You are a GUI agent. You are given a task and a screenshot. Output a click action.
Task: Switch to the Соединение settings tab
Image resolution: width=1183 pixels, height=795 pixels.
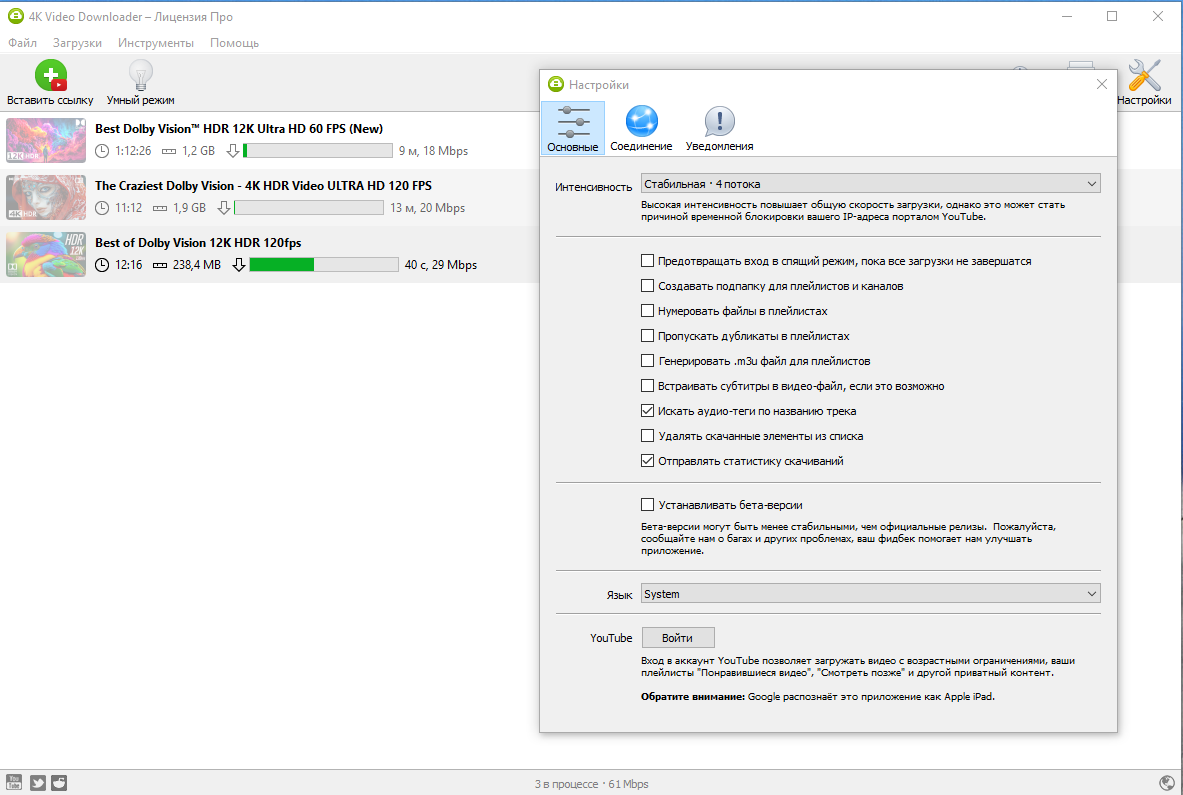[641, 128]
